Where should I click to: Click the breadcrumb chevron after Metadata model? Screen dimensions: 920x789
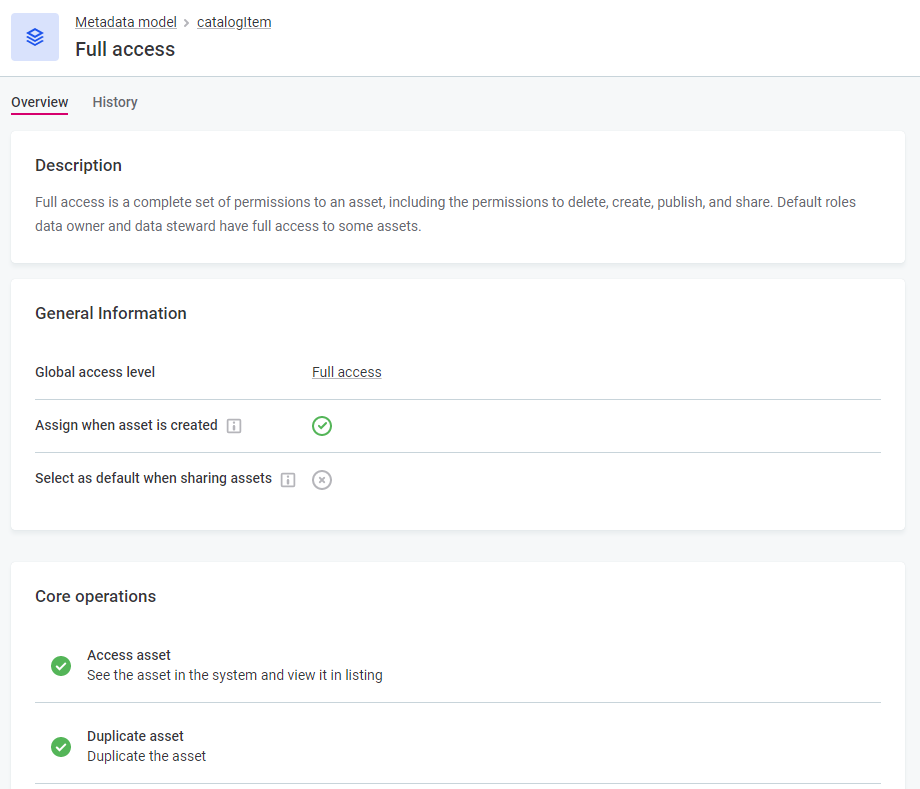(187, 23)
